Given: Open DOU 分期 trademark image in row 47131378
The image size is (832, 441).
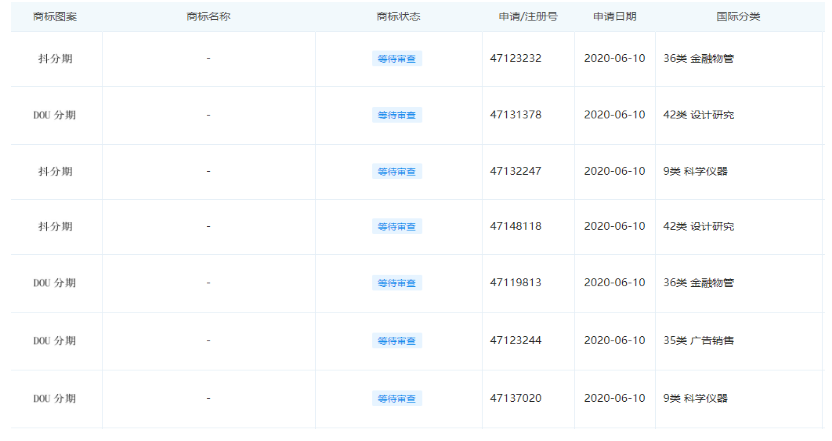Looking at the screenshot, I should click(x=55, y=115).
